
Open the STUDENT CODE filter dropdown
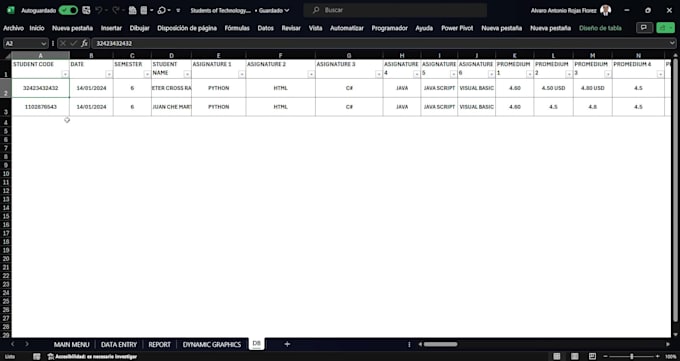tap(65, 74)
